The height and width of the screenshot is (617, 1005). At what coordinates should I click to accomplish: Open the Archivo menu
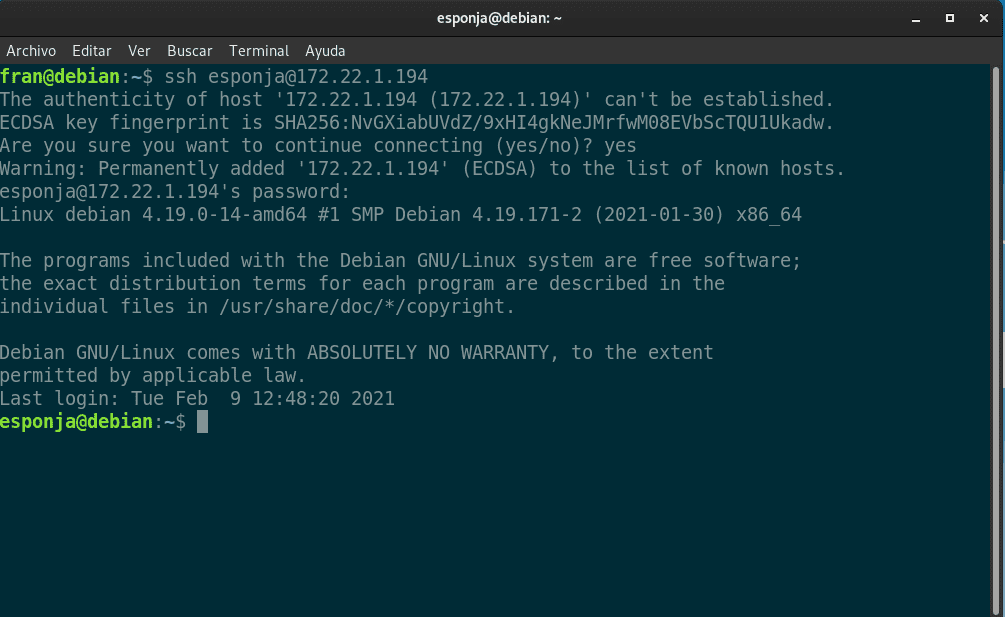(x=31, y=51)
